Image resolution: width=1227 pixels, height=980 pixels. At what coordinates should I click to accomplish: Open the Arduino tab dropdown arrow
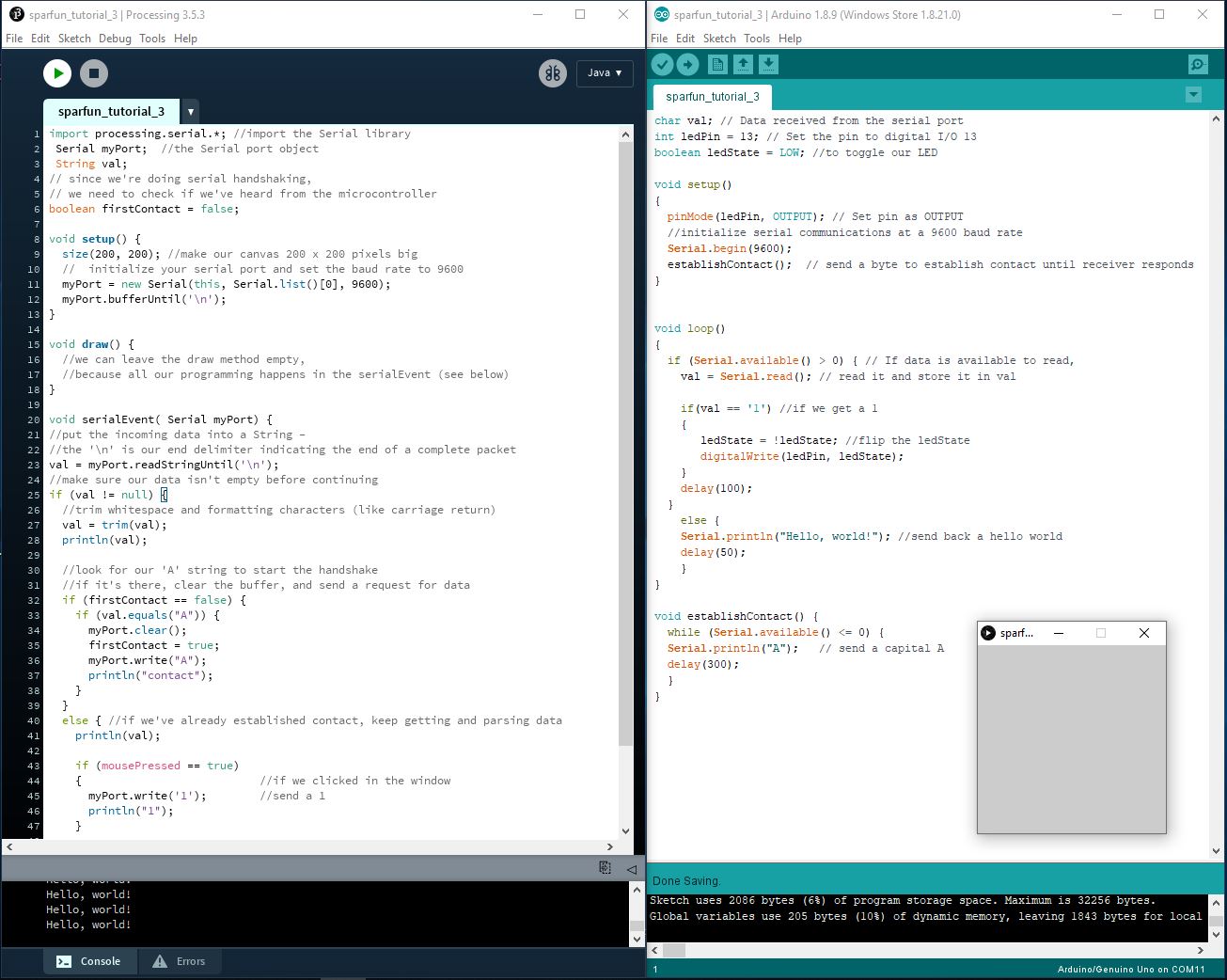(x=1193, y=95)
